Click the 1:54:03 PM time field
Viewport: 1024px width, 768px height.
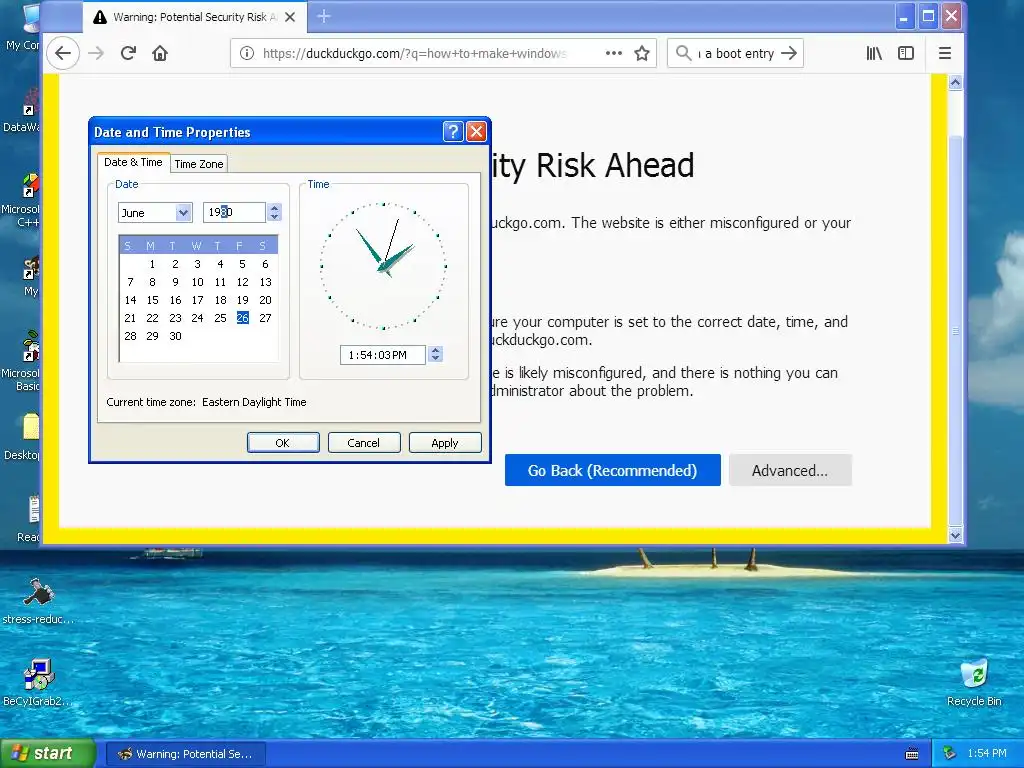click(x=383, y=355)
